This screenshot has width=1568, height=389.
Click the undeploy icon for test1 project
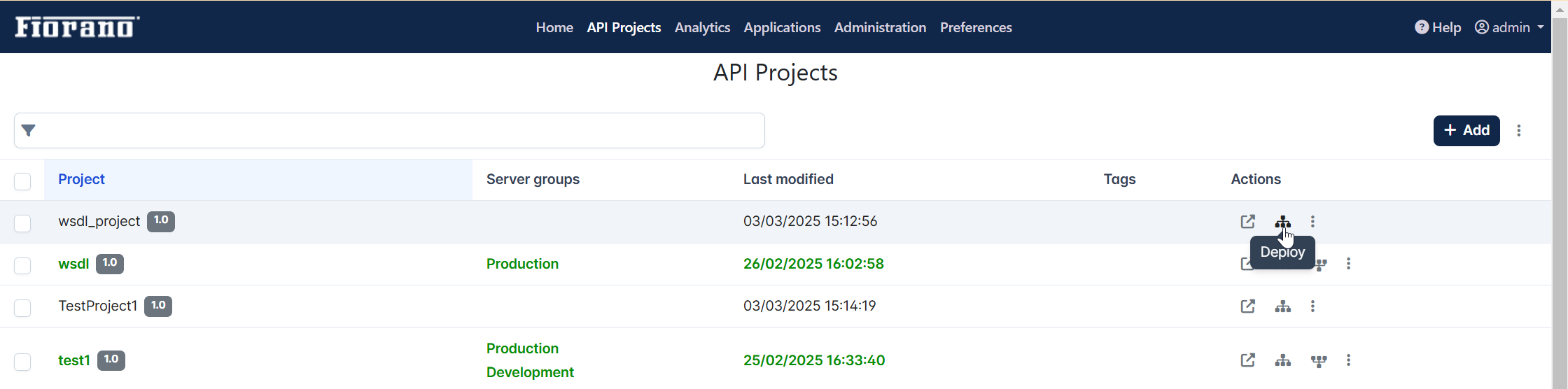tap(1319, 361)
